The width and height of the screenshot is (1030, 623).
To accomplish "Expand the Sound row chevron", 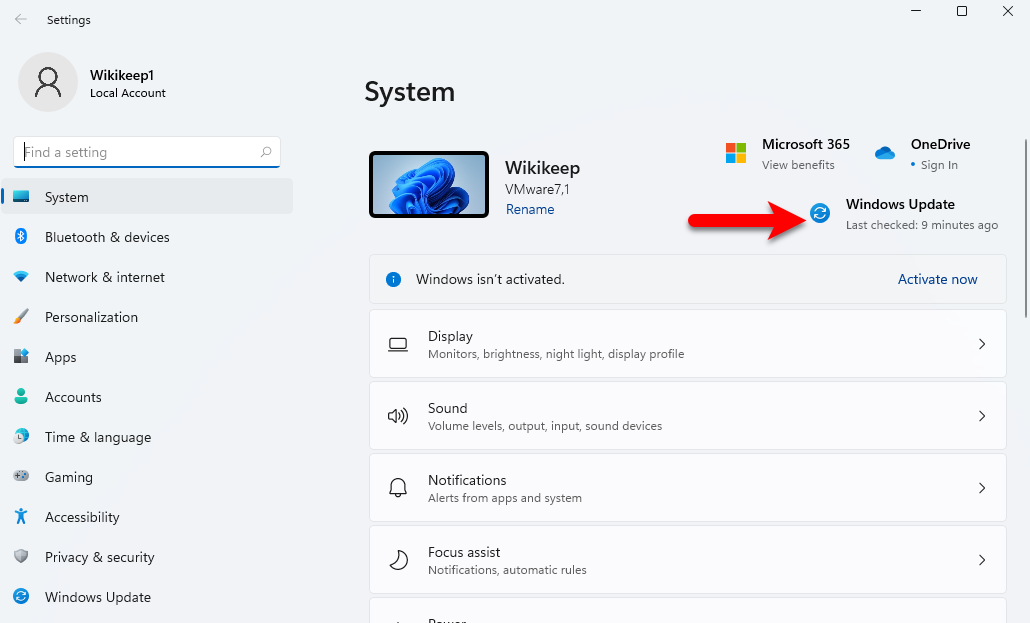I will click(982, 416).
